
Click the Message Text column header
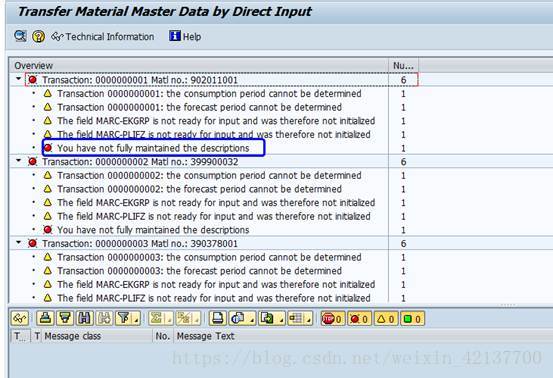point(206,336)
